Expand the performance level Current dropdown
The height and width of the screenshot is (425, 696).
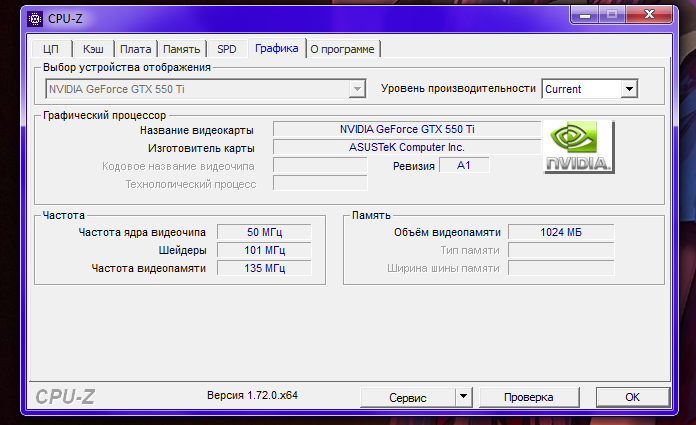click(x=589, y=89)
